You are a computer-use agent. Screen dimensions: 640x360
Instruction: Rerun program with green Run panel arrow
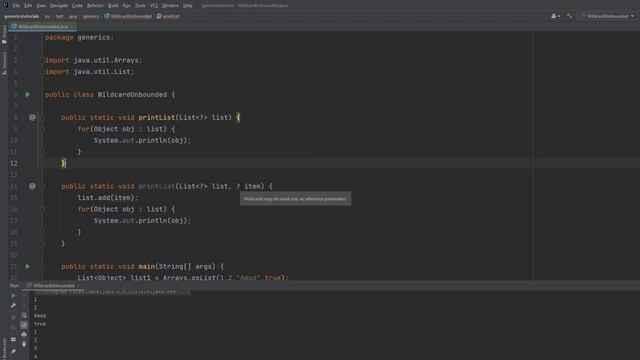(13, 296)
